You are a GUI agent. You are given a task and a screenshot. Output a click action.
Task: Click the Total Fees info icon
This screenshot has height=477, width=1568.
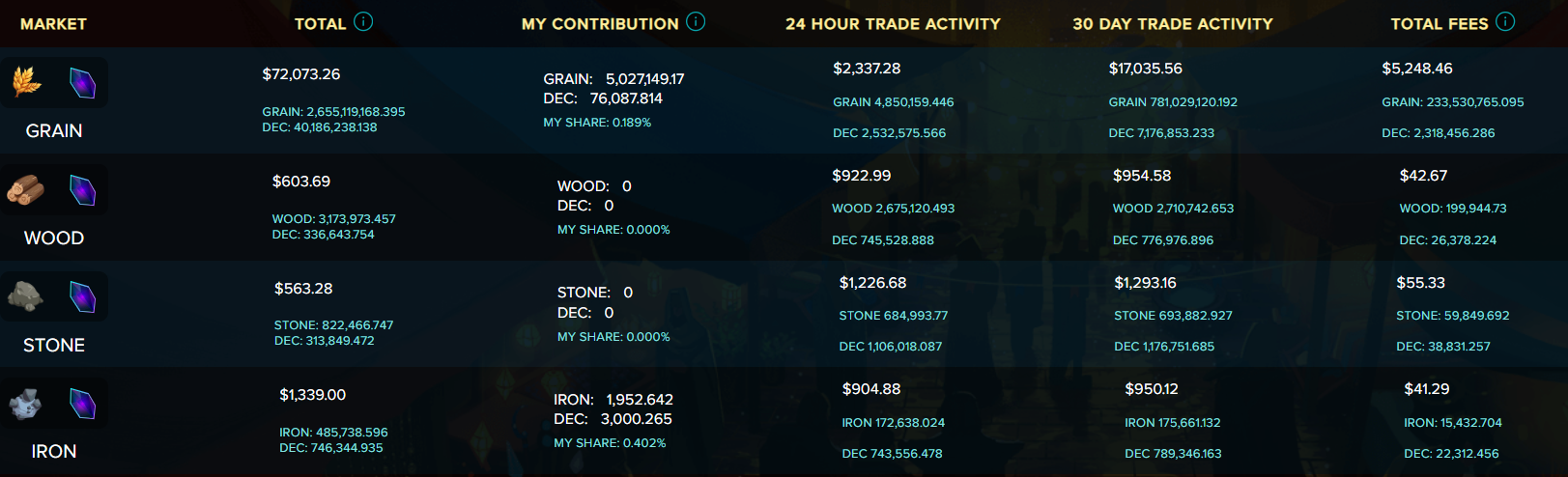pos(1505,21)
